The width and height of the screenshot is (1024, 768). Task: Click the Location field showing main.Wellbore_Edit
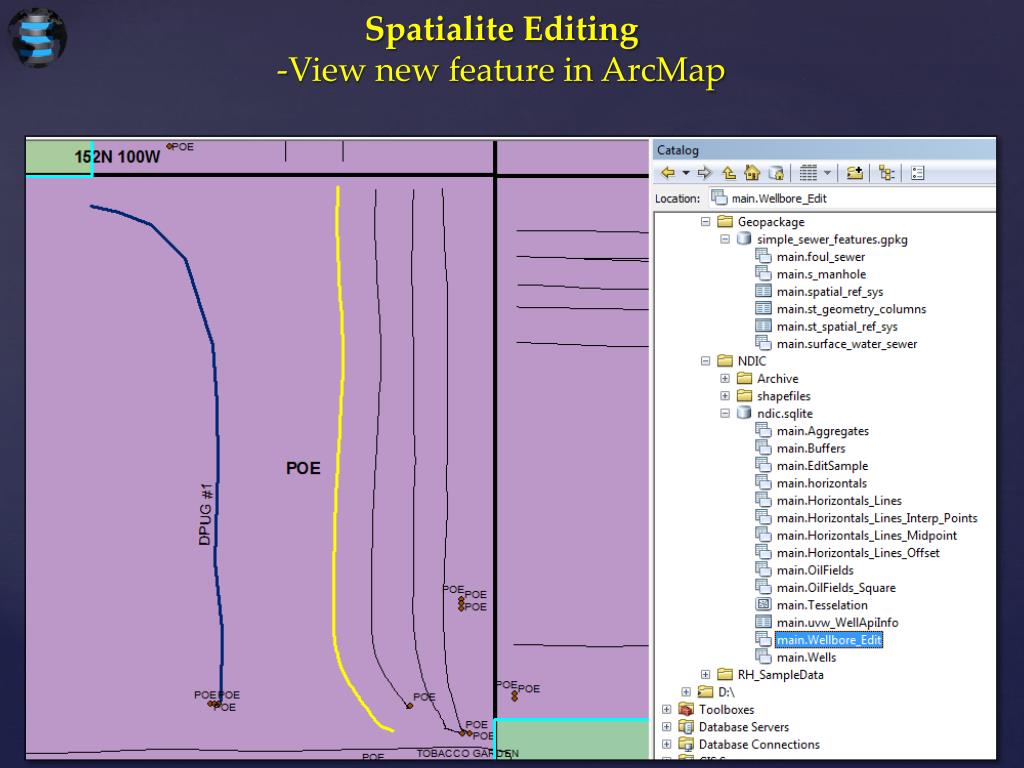(x=852, y=199)
